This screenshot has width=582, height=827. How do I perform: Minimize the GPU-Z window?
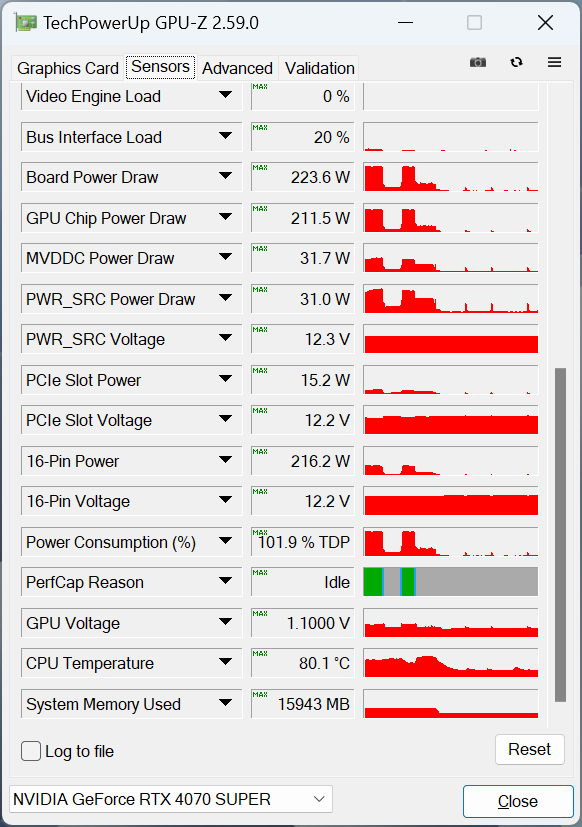[x=405, y=23]
